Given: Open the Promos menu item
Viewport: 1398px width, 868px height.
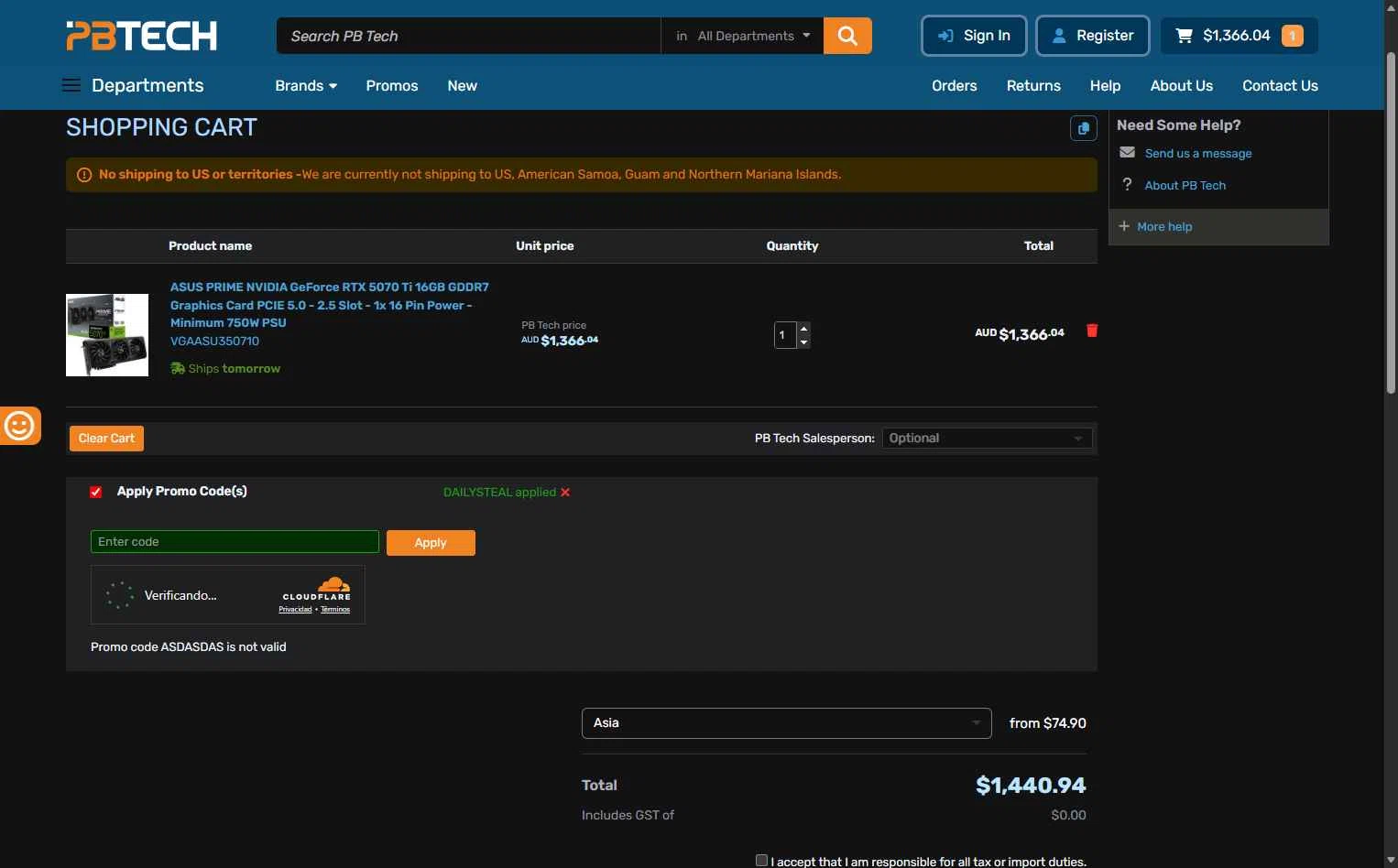Looking at the screenshot, I should pyautogui.click(x=392, y=85).
